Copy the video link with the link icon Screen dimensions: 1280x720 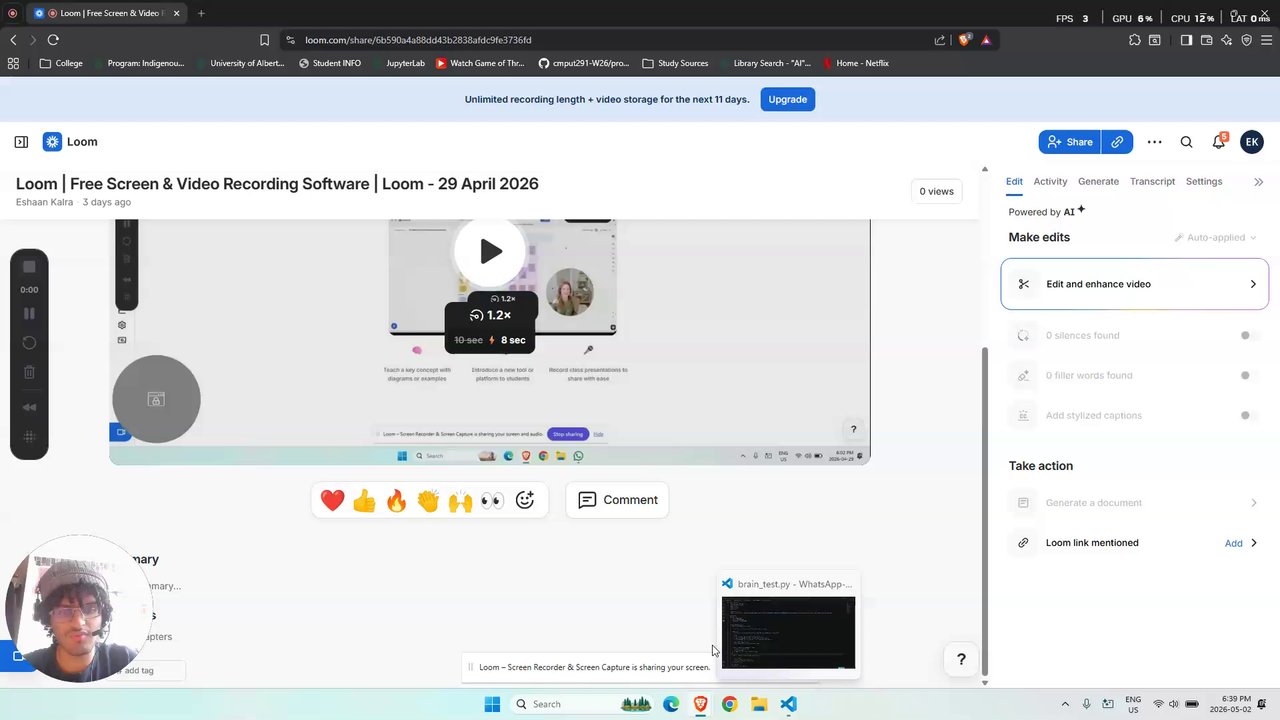pyautogui.click(x=1117, y=142)
